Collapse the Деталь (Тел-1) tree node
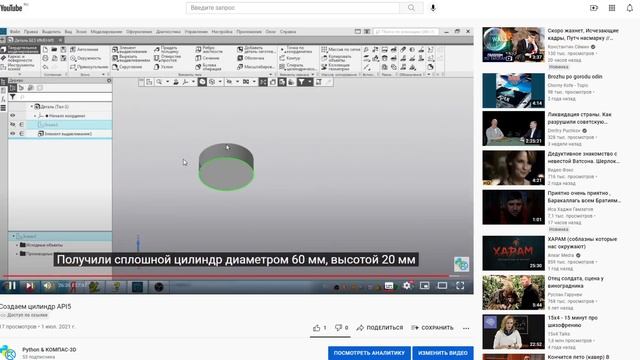640x360 pixels. (x=32, y=107)
